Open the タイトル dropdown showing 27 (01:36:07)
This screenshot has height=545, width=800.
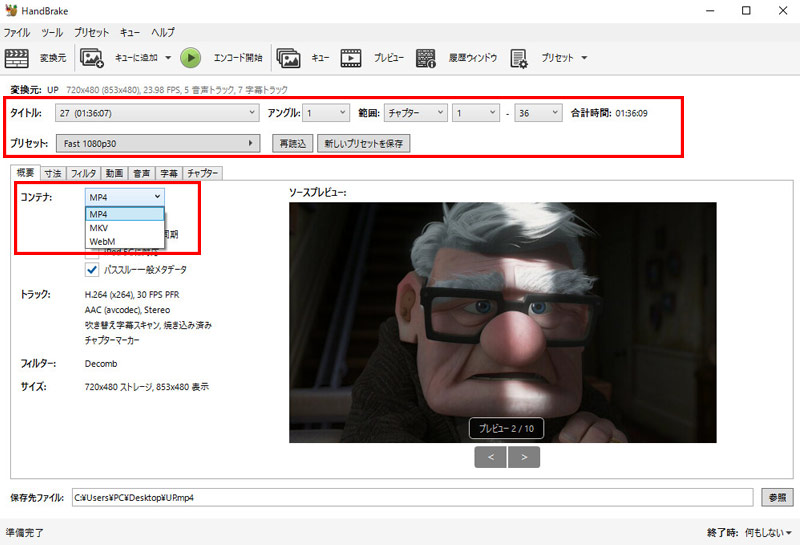(x=158, y=113)
